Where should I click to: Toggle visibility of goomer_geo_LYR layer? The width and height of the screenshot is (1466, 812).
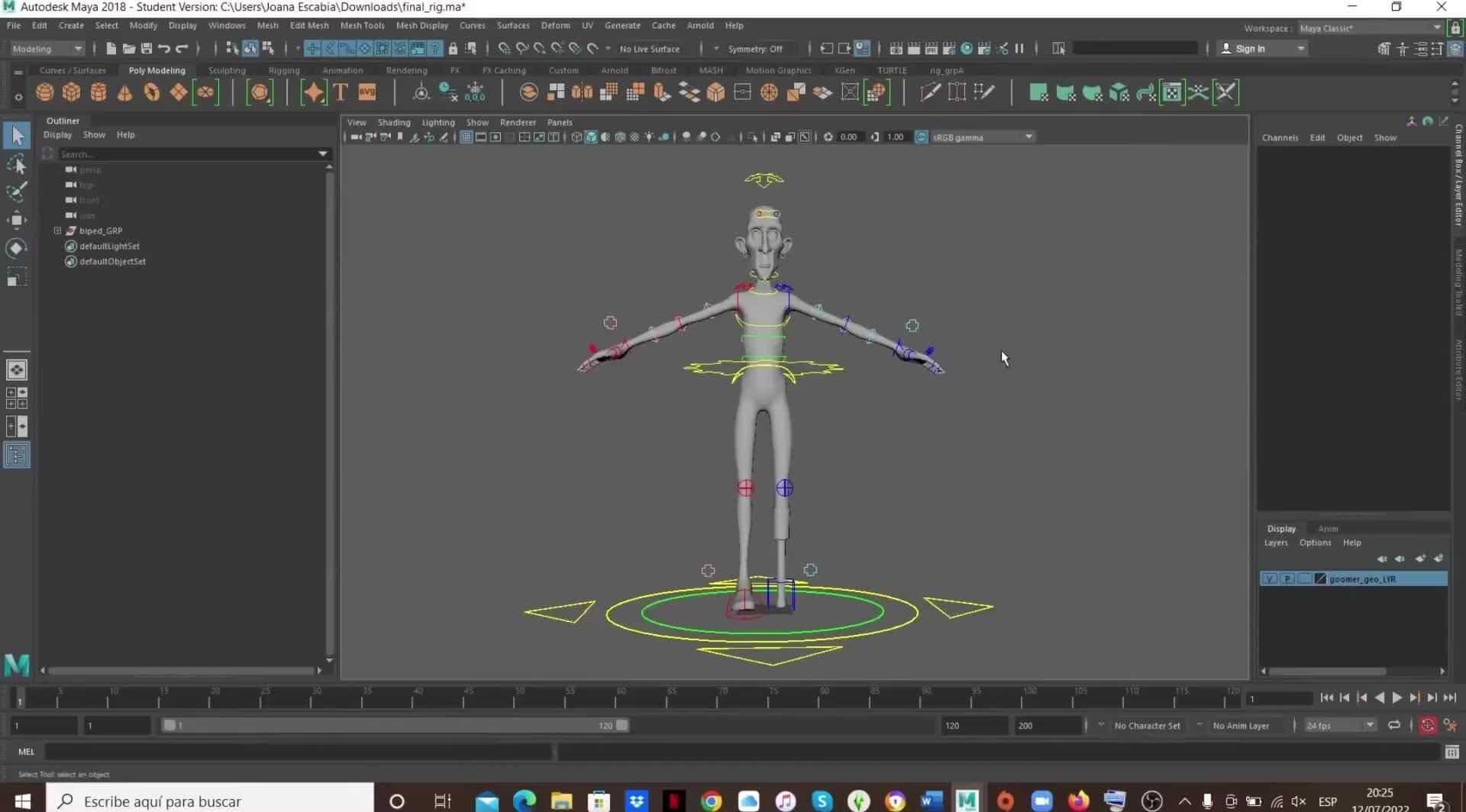point(1270,578)
